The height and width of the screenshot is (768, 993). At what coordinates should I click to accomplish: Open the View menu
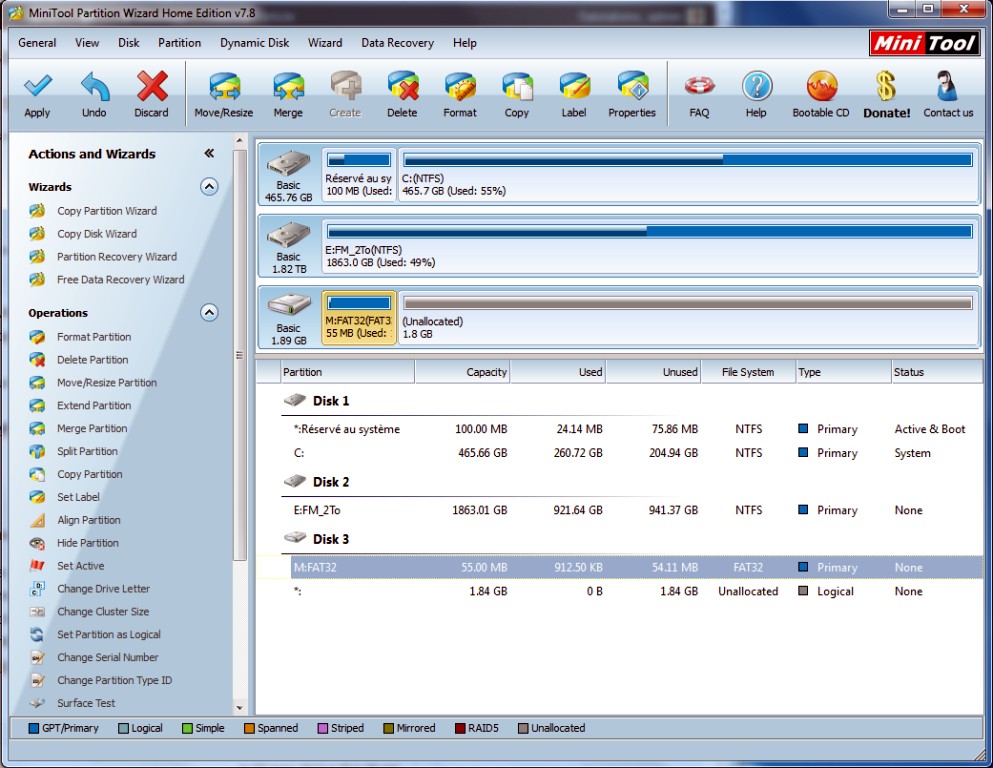87,43
